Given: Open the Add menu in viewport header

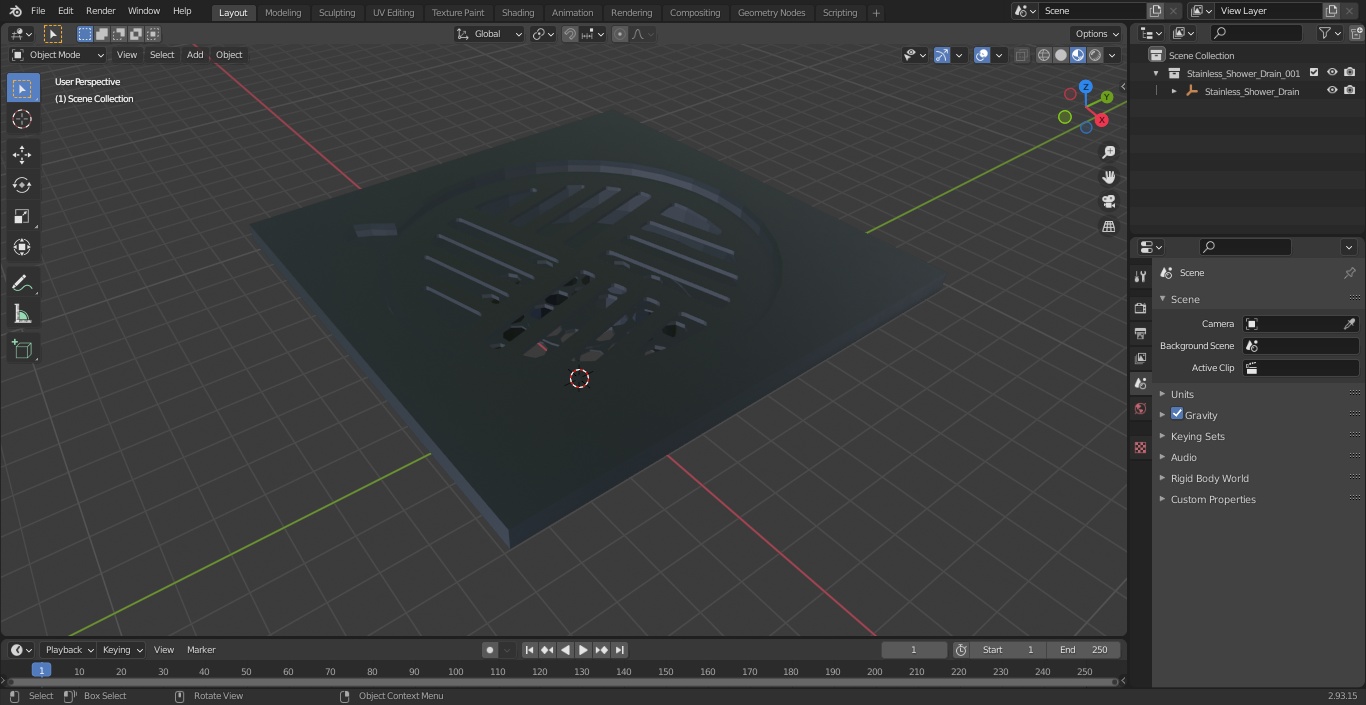Looking at the screenshot, I should (x=195, y=55).
